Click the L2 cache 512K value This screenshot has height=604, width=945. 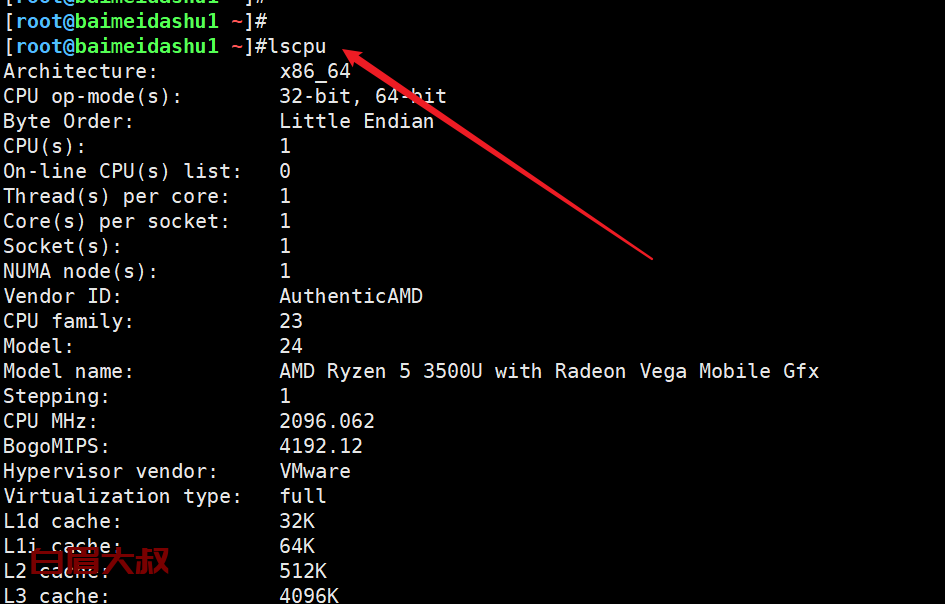tap(303, 571)
